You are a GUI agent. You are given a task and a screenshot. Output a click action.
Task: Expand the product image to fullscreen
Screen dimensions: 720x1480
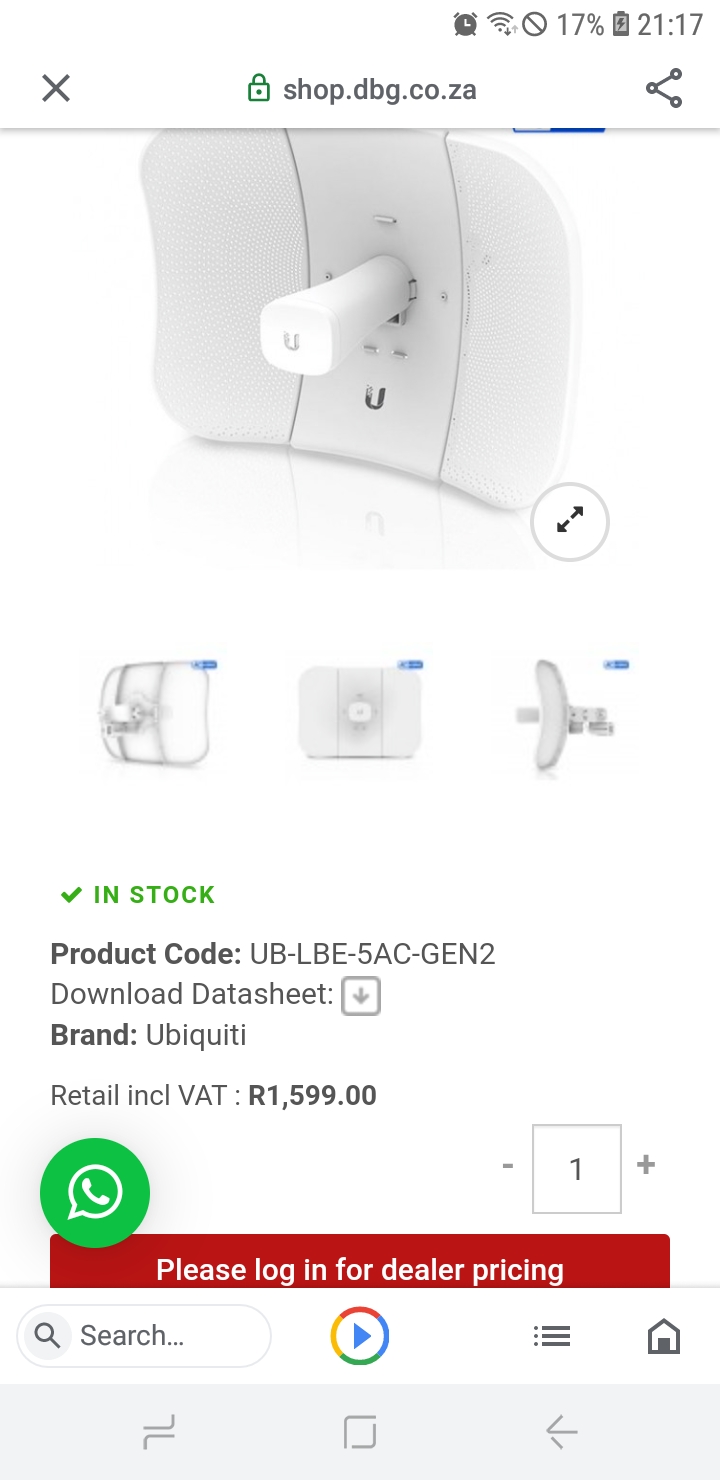[570, 521]
